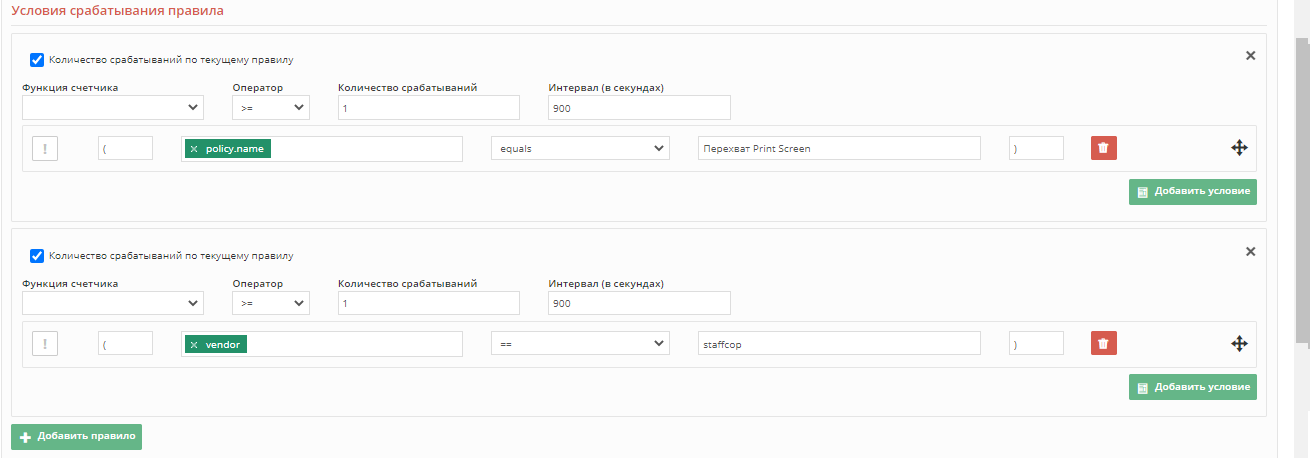Close the first rule block with X

[1250, 56]
